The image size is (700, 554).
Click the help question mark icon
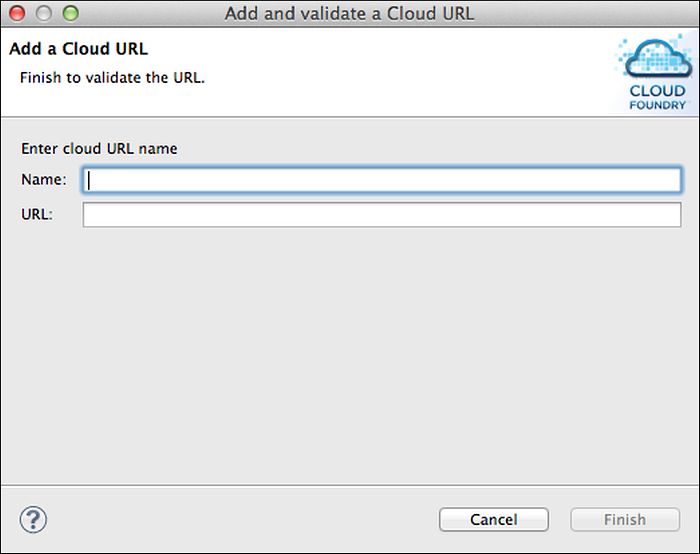pos(34,519)
